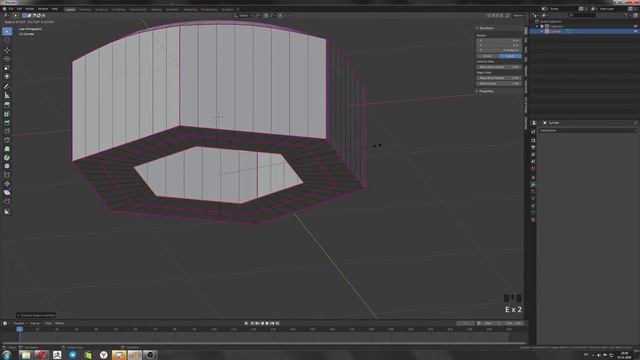Screen dimensions: 640x360
Task: Expand the Extrude Region and Move panel
Action: click(36, 316)
